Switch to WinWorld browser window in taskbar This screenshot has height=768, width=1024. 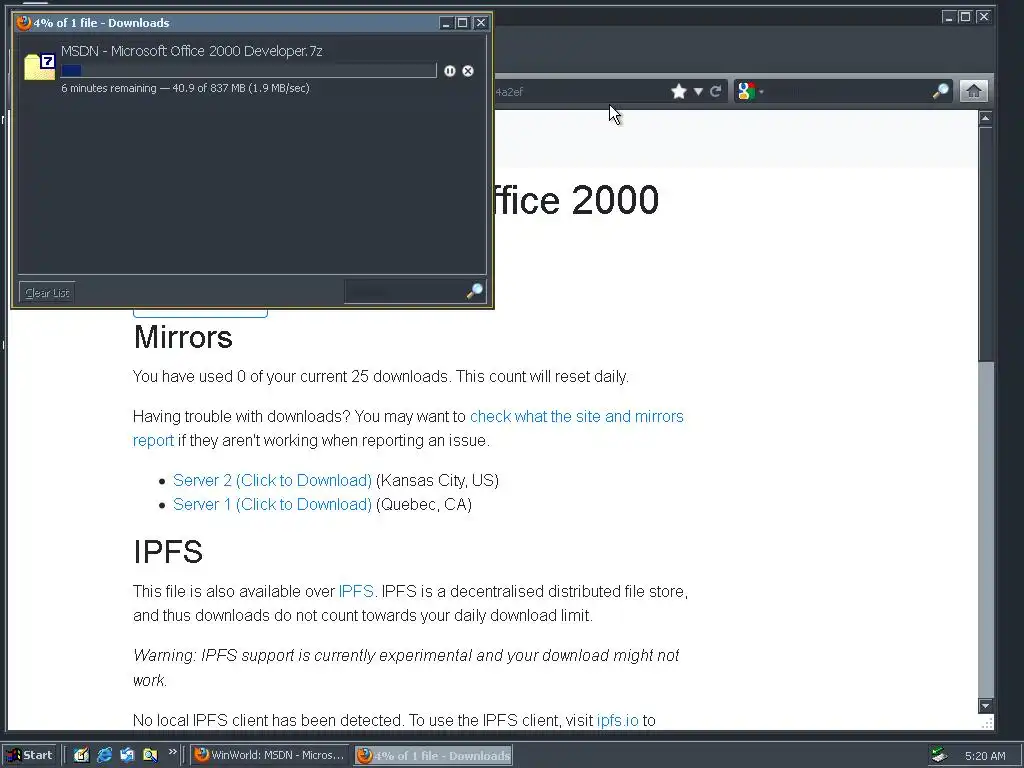tap(270, 755)
